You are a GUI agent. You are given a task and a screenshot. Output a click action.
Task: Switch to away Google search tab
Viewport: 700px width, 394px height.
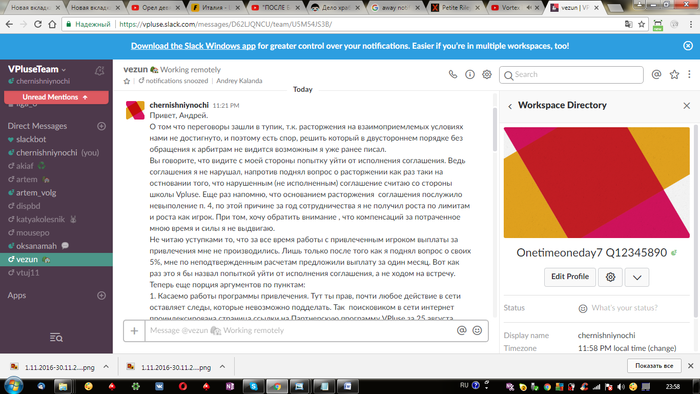pyautogui.click(x=394, y=8)
